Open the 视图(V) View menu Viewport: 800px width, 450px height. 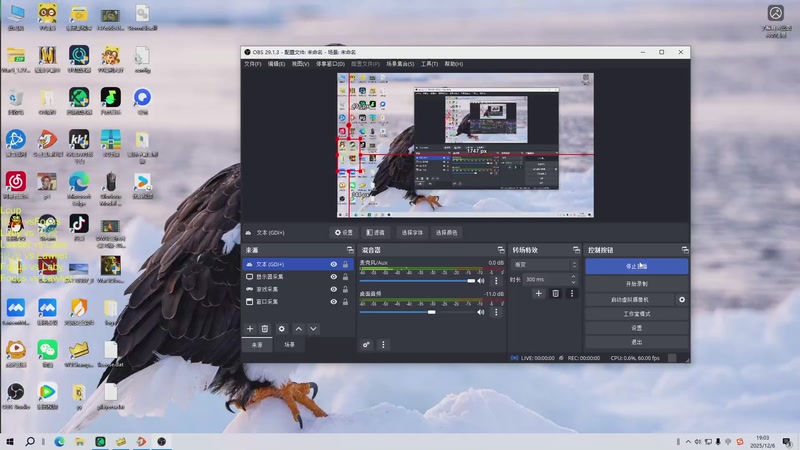[x=301, y=64]
